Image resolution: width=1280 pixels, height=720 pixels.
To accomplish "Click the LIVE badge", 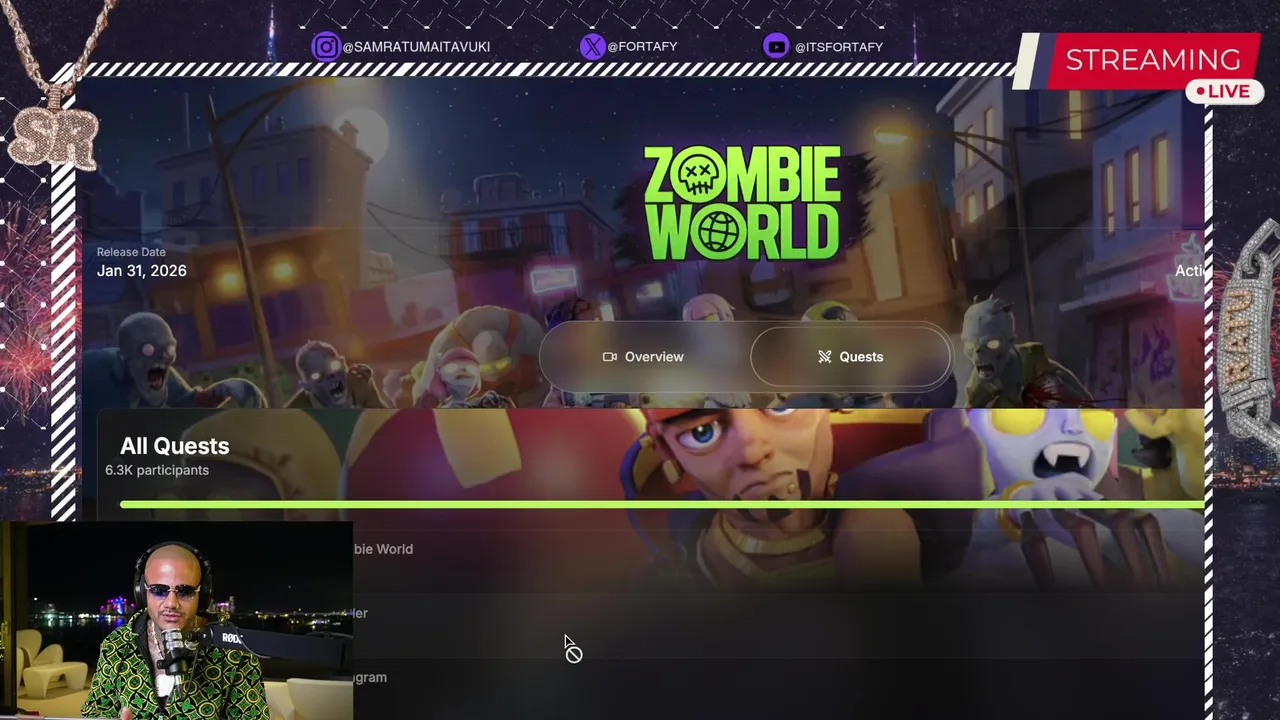I will [1224, 91].
